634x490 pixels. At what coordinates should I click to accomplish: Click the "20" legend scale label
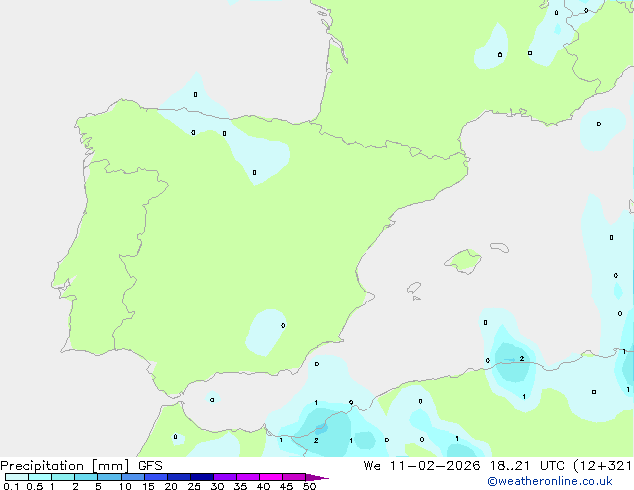[171, 486]
